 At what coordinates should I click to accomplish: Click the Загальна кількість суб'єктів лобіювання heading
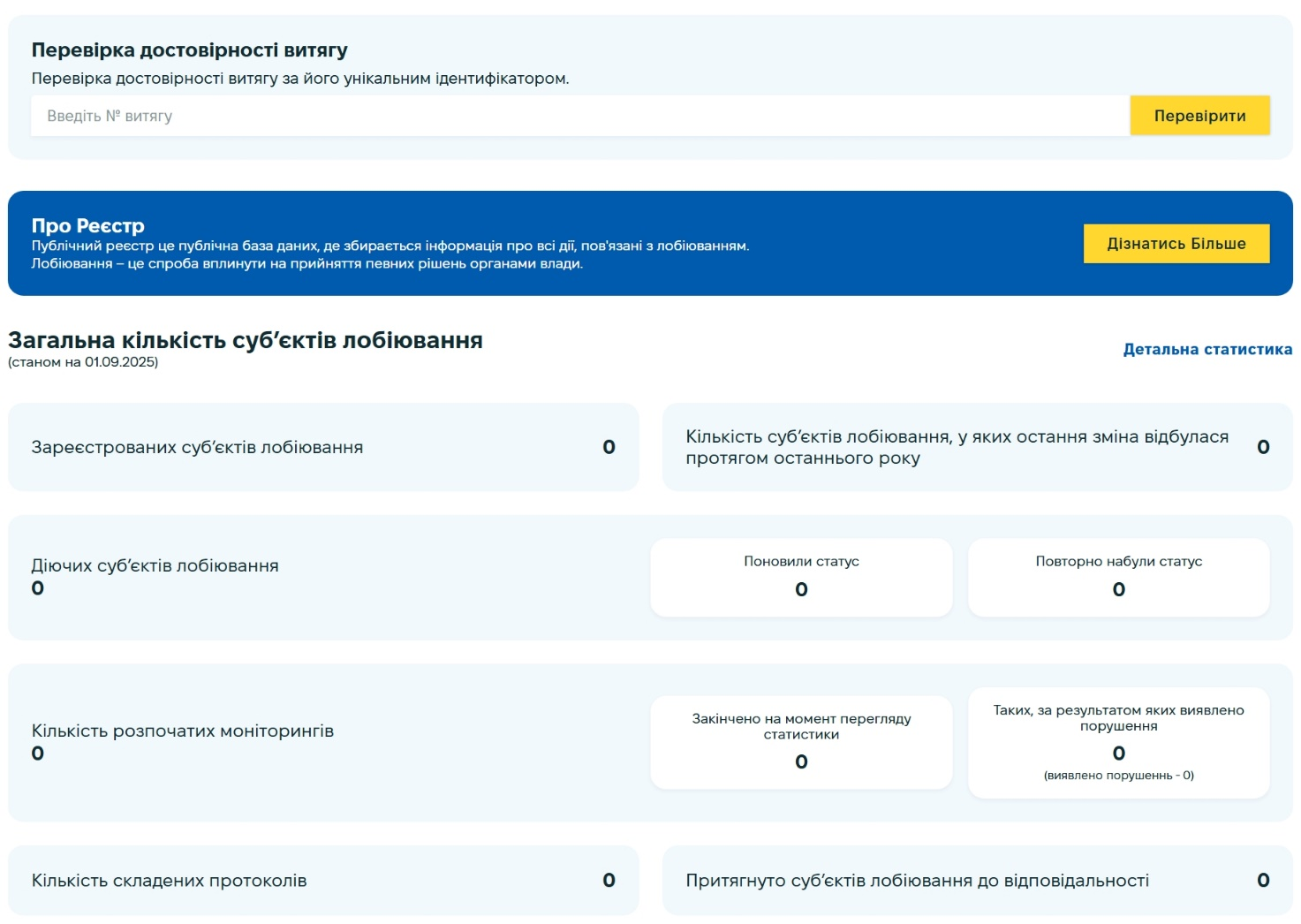point(245,341)
